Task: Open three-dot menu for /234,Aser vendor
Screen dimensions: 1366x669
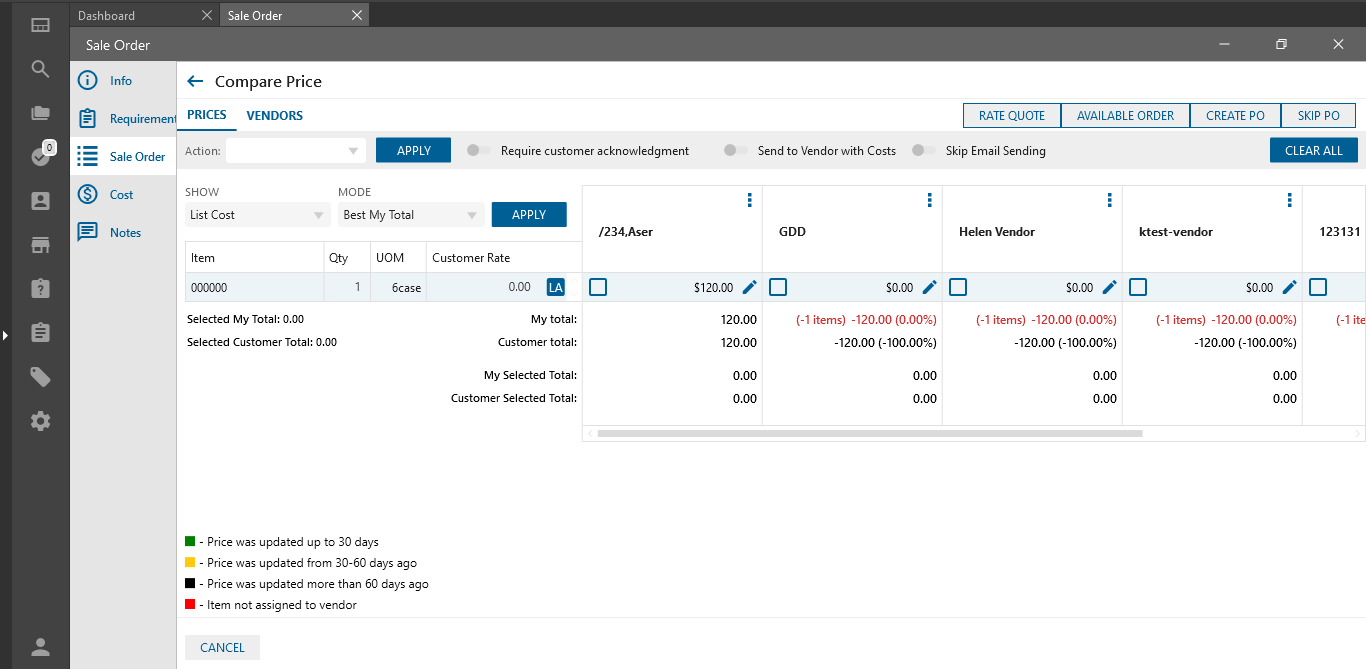Action: (749, 201)
